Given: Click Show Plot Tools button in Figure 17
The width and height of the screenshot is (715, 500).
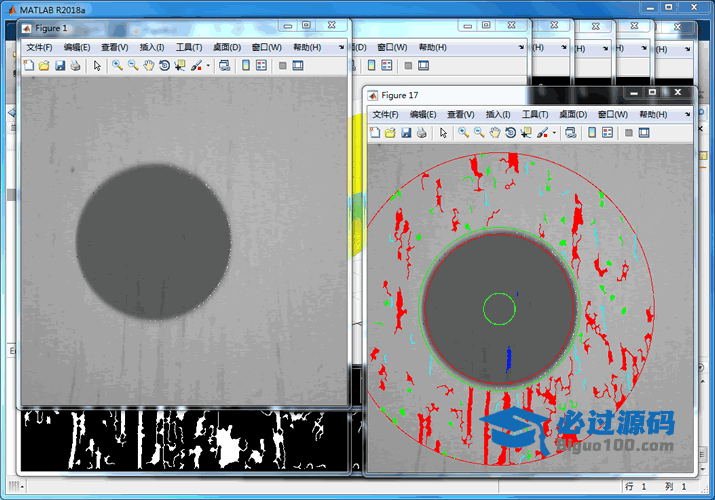Looking at the screenshot, I should (644, 133).
